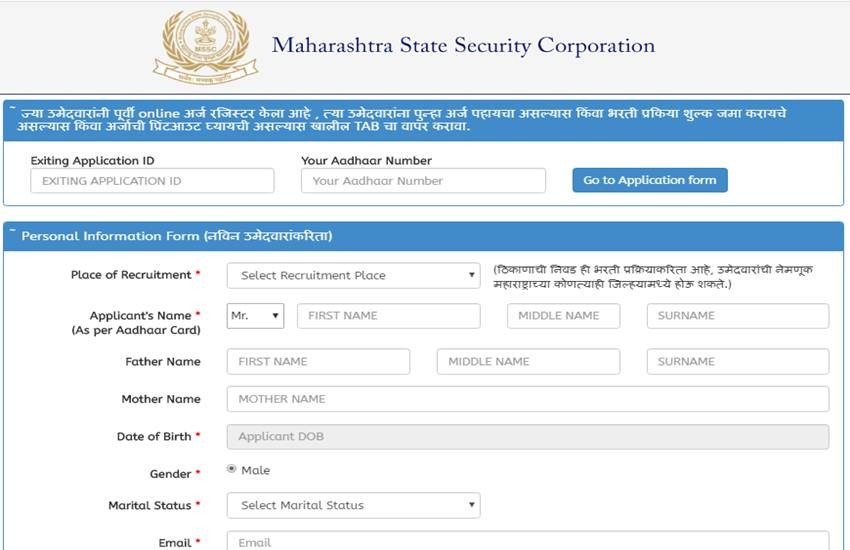Click the MOTHER NAME input field

click(x=528, y=399)
